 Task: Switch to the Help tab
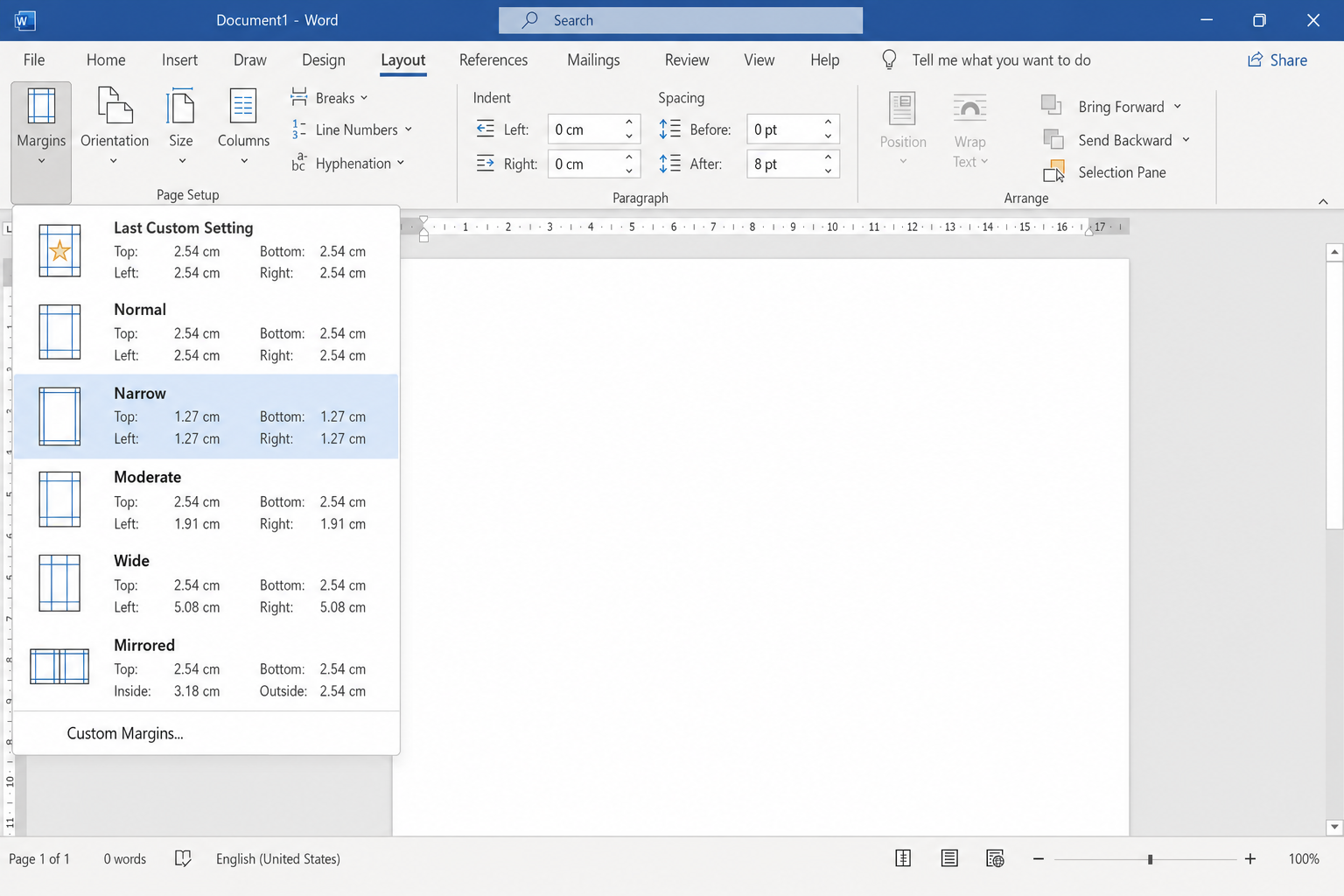[x=825, y=59]
